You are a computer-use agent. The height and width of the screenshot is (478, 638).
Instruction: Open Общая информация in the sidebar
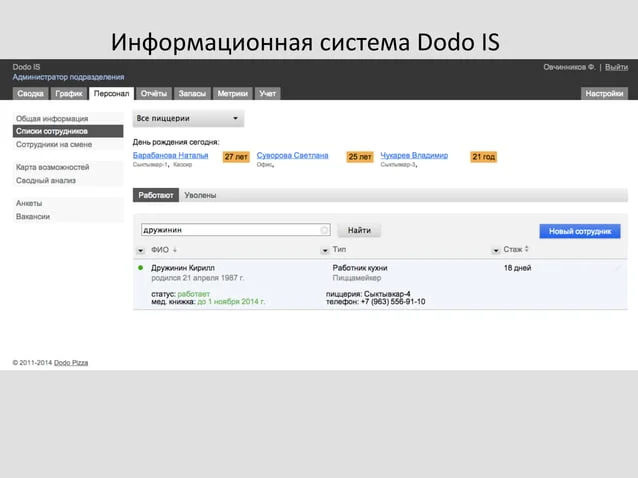[68, 118]
